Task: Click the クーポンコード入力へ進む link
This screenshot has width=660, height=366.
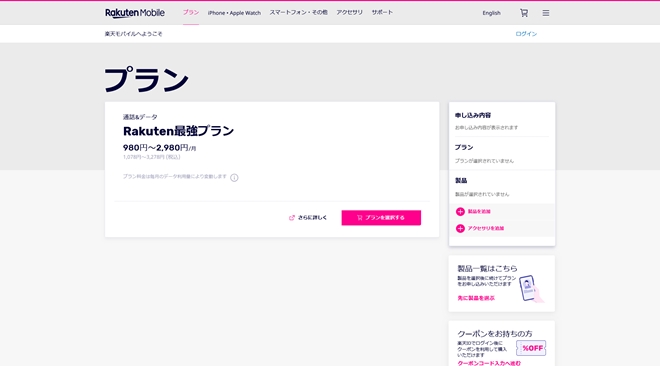Action: pyautogui.click(x=489, y=363)
